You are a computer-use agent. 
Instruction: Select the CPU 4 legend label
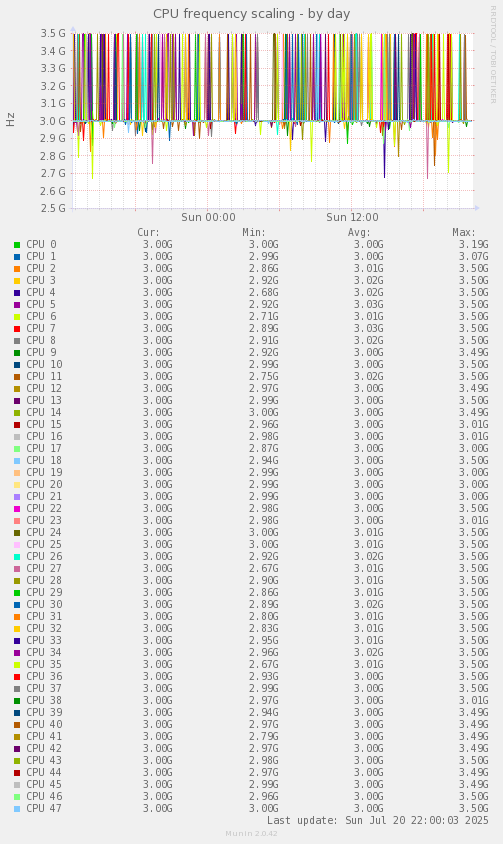(x=41, y=292)
